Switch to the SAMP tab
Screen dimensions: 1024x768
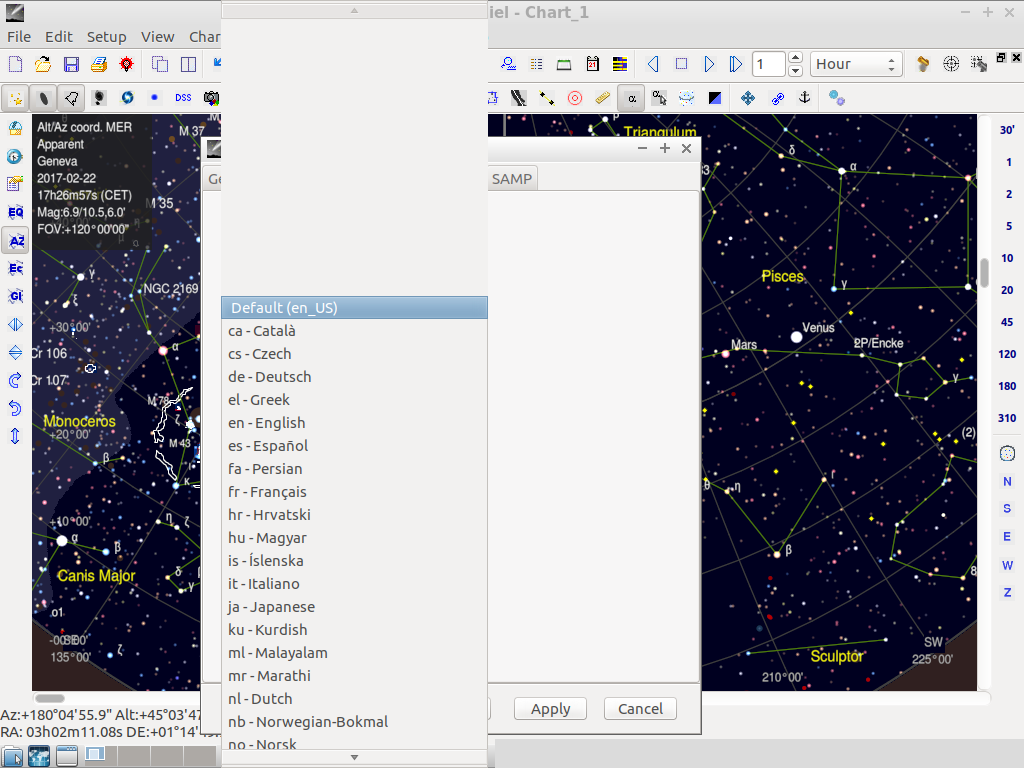(511, 179)
